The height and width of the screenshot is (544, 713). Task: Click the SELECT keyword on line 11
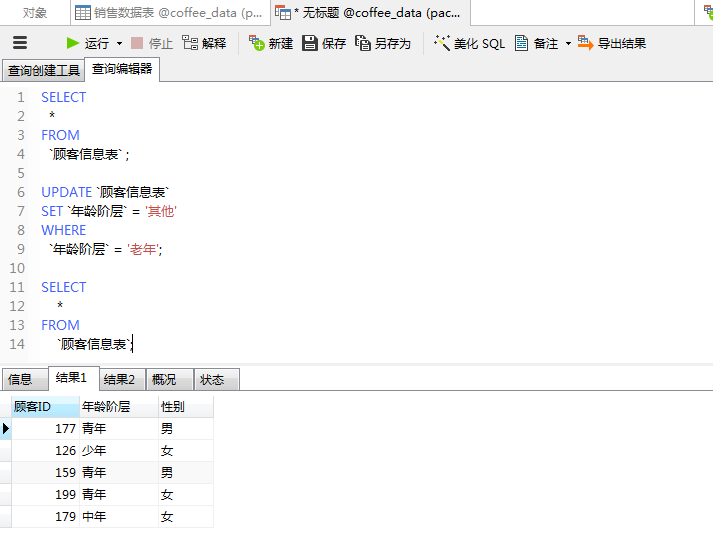[x=64, y=287]
